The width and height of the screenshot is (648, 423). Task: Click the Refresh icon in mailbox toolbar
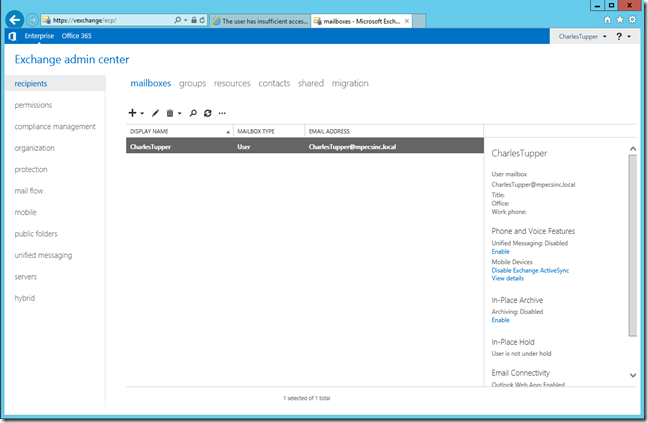[x=207, y=113]
